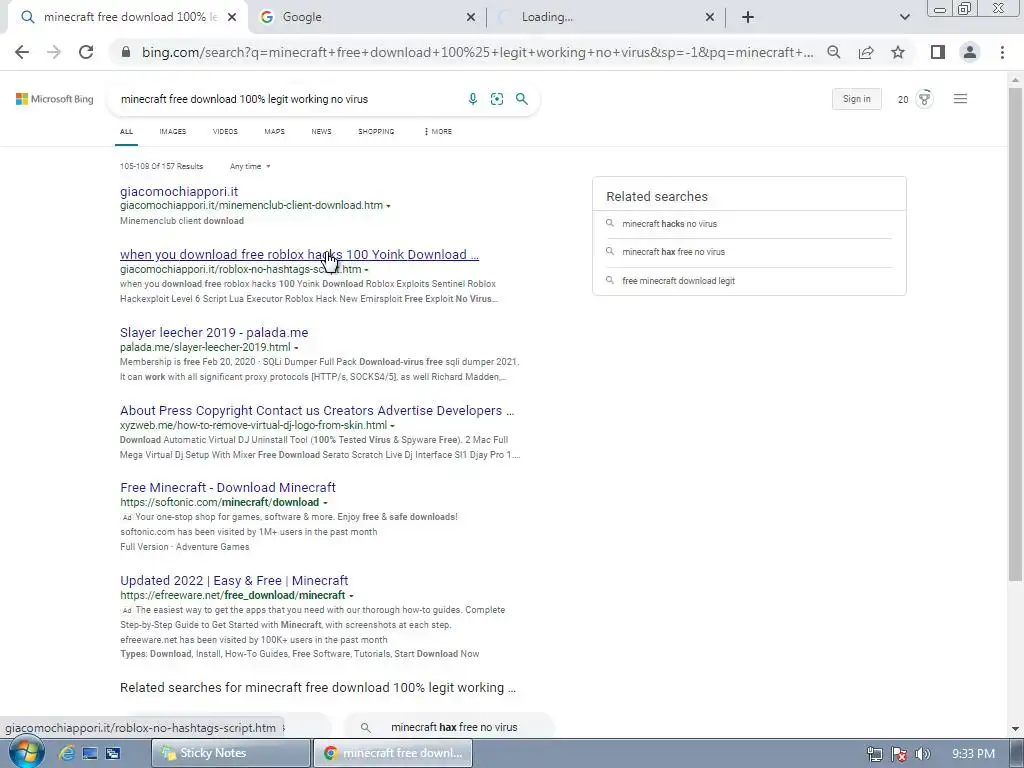Click the padlock site info icon
1024x768 pixels.
point(126,52)
